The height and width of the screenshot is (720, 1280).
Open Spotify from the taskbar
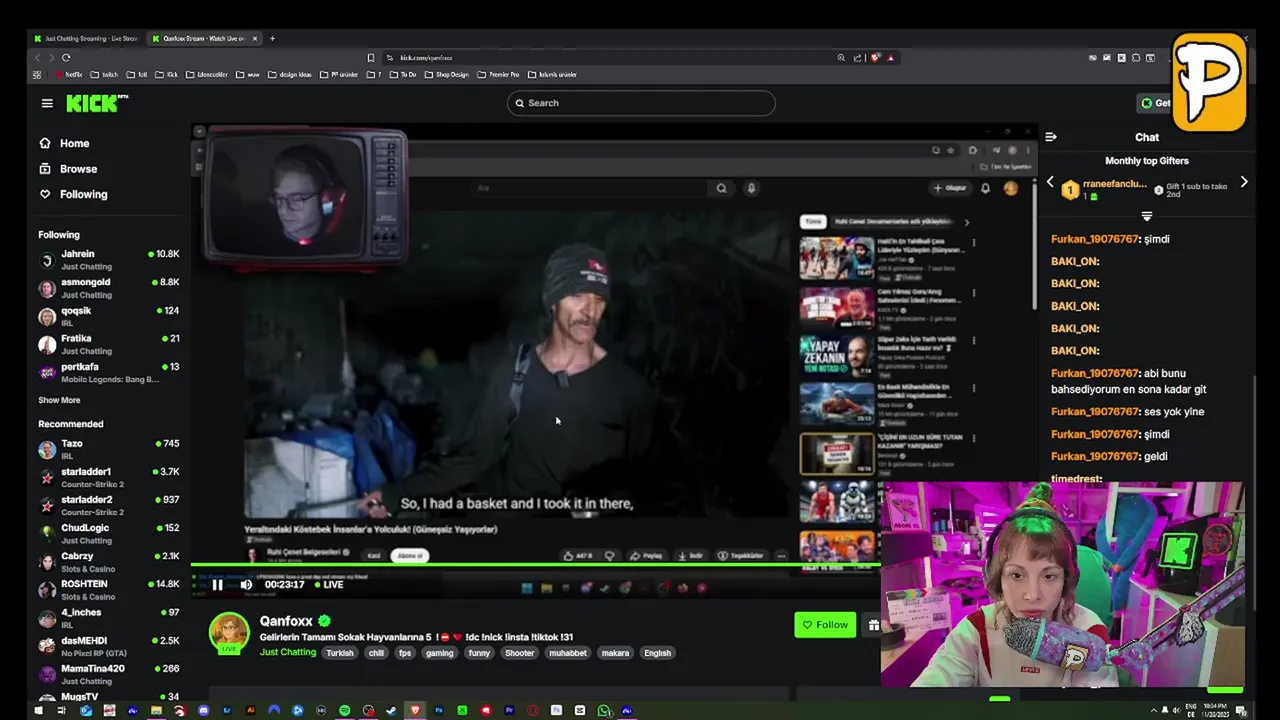point(344,710)
